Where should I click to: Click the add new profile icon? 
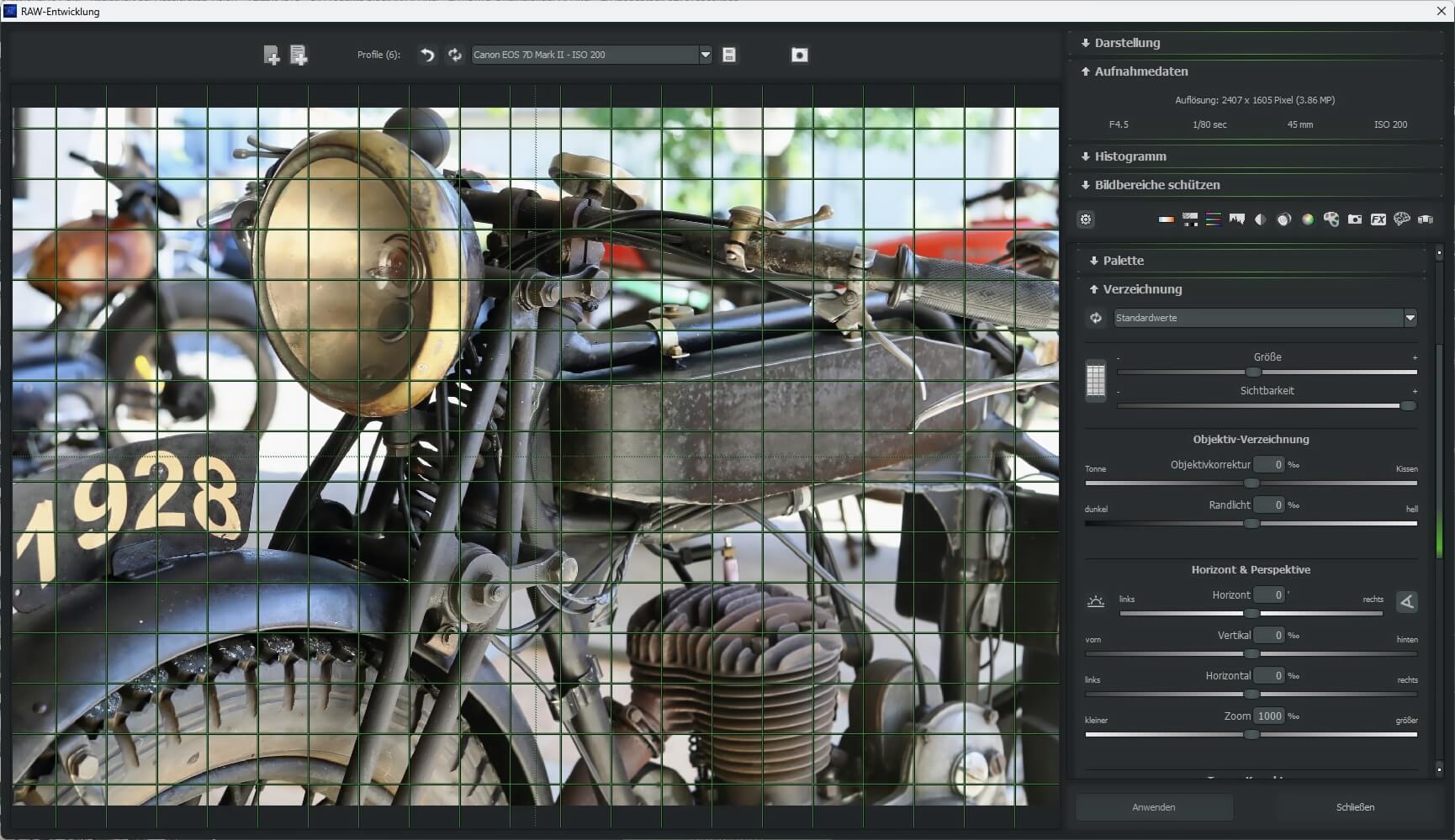pyautogui.click(x=272, y=55)
